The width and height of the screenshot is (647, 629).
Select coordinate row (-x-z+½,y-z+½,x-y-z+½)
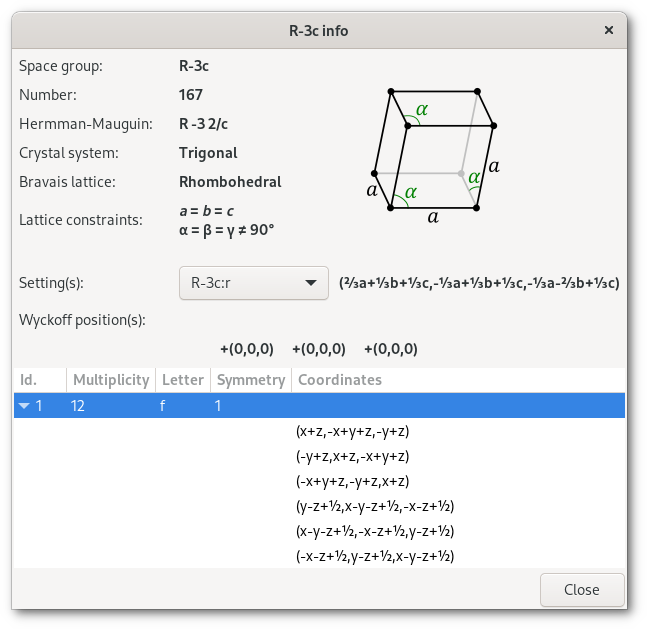[x=375, y=556]
